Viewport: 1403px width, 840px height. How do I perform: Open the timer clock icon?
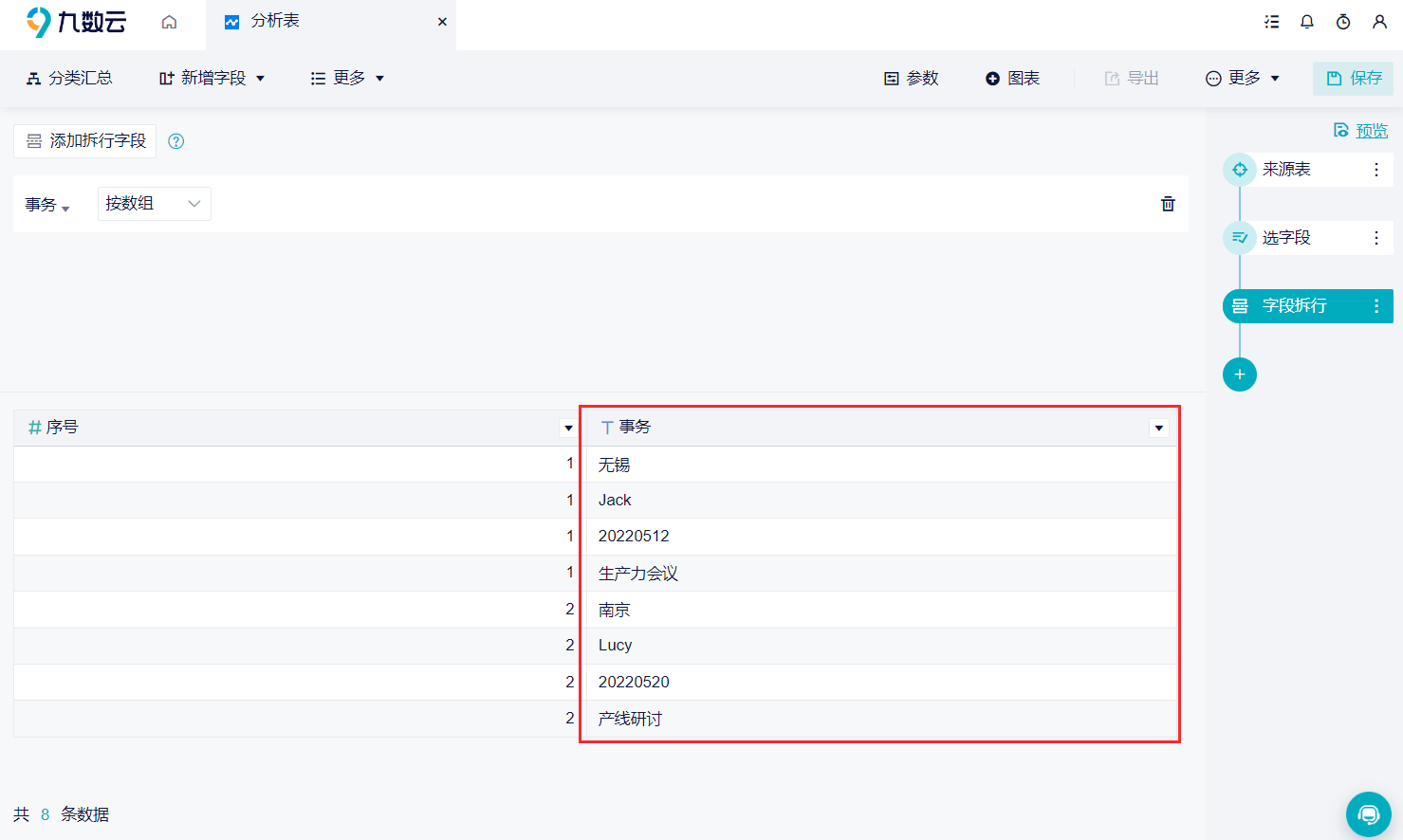pyautogui.click(x=1343, y=22)
